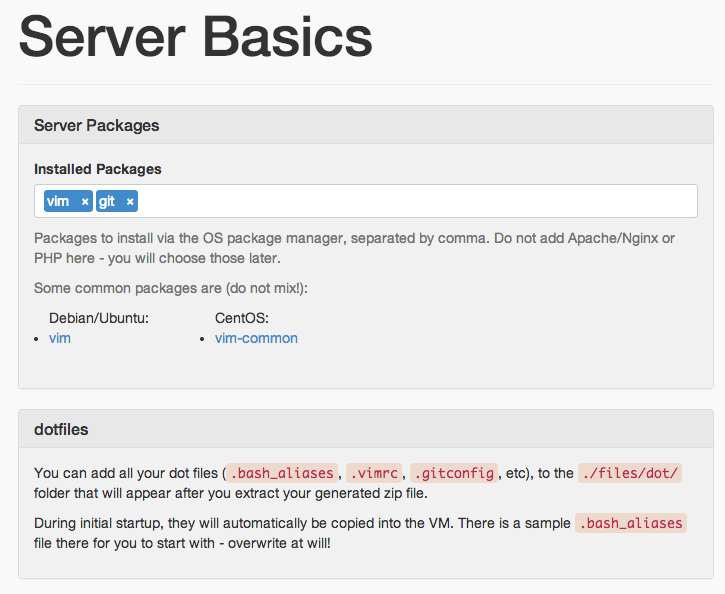
Task: Add vim from the Debian/Ubuntu list
Action: [60, 338]
